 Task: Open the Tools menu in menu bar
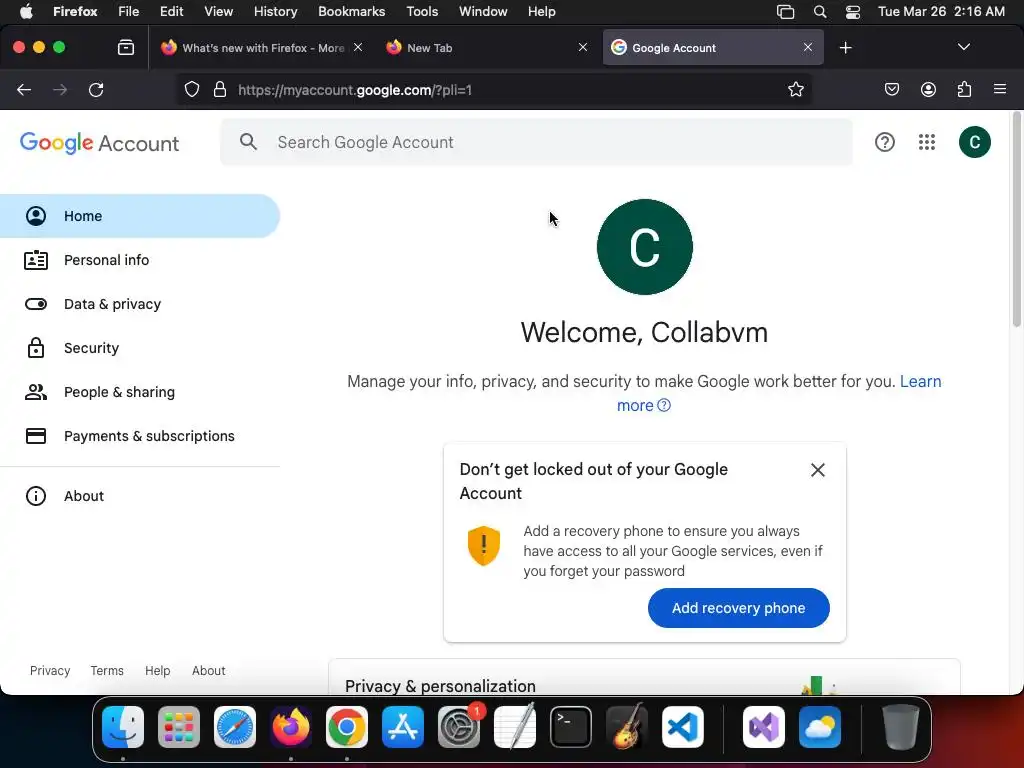tap(422, 11)
